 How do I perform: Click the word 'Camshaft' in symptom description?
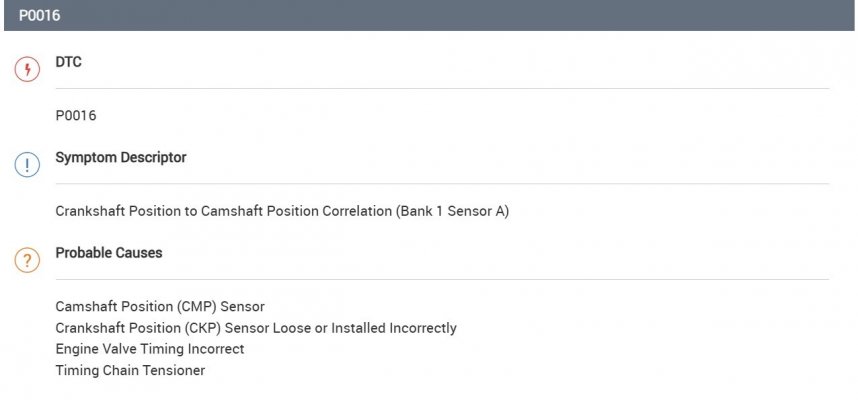[228, 211]
